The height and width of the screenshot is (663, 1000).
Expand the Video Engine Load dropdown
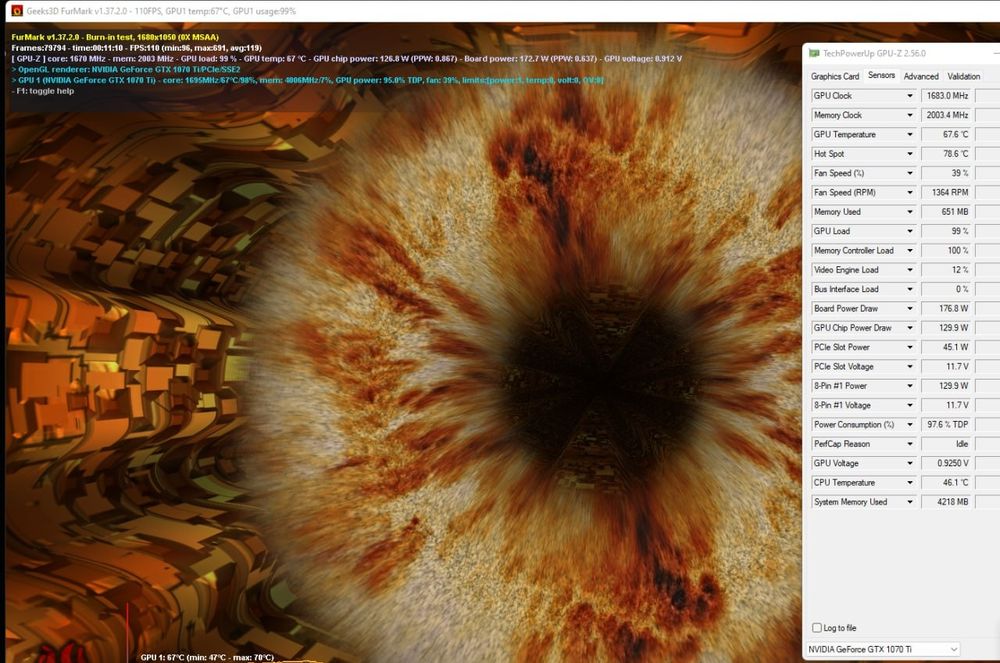910,270
